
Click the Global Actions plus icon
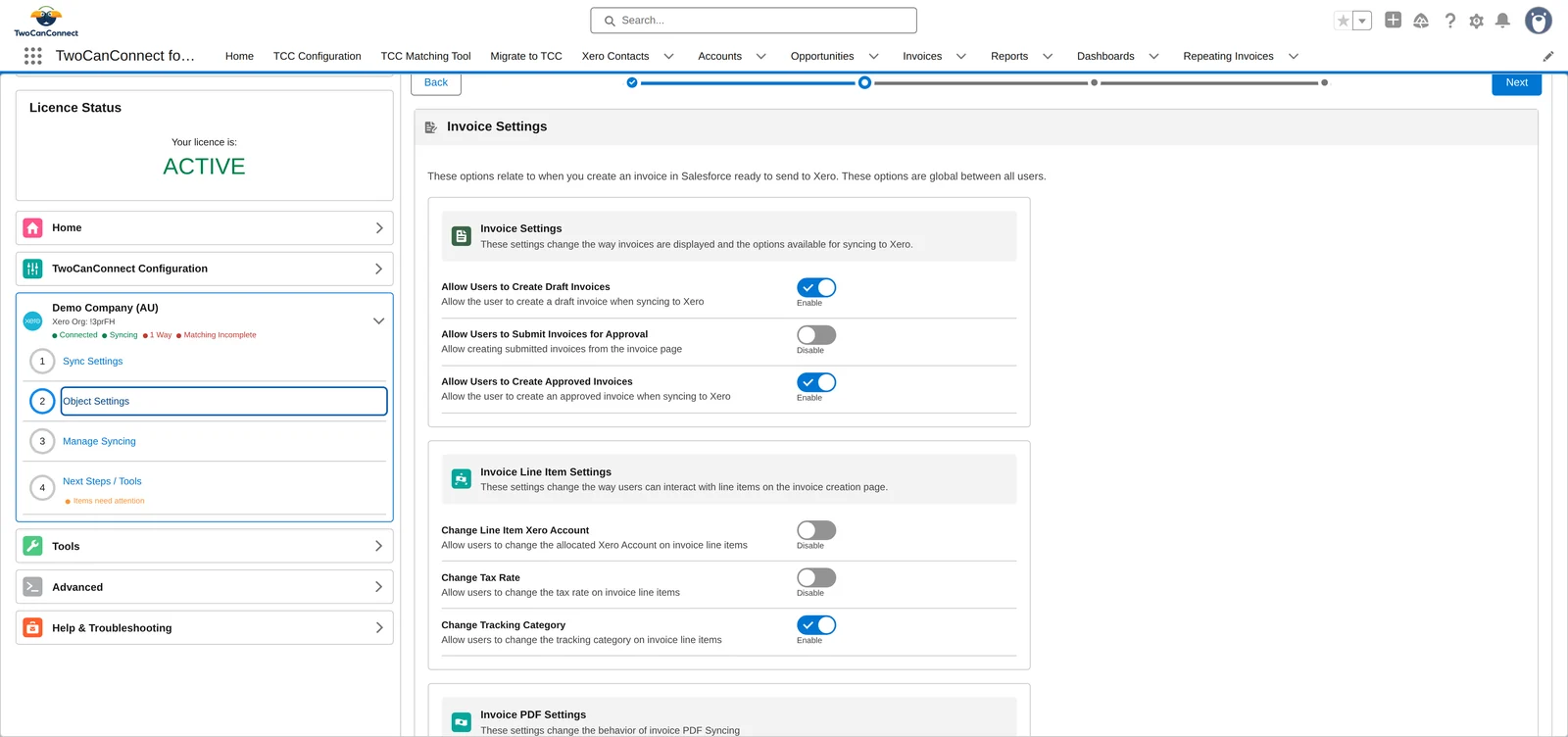pos(1393,20)
